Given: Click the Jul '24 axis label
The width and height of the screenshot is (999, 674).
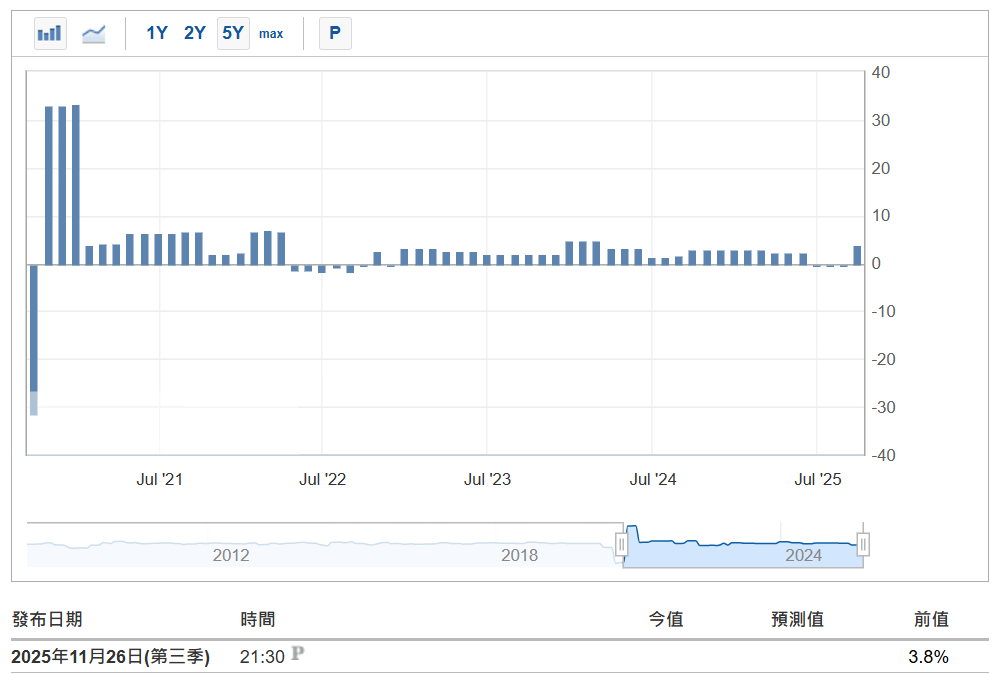Looking at the screenshot, I should 654,479.
